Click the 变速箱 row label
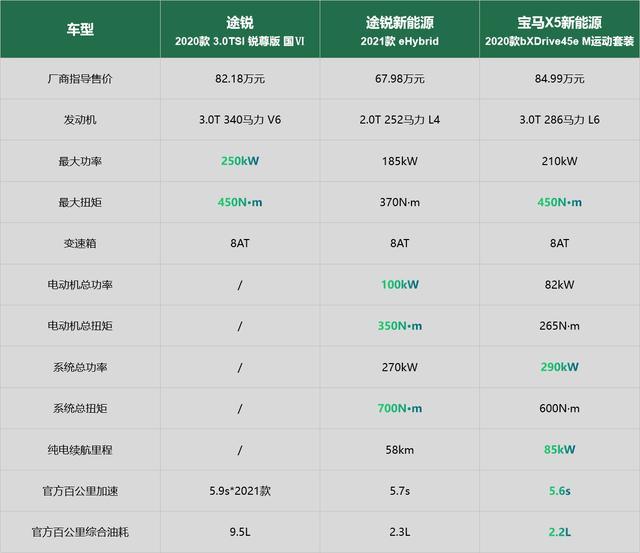The image size is (640, 553). [x=80, y=244]
